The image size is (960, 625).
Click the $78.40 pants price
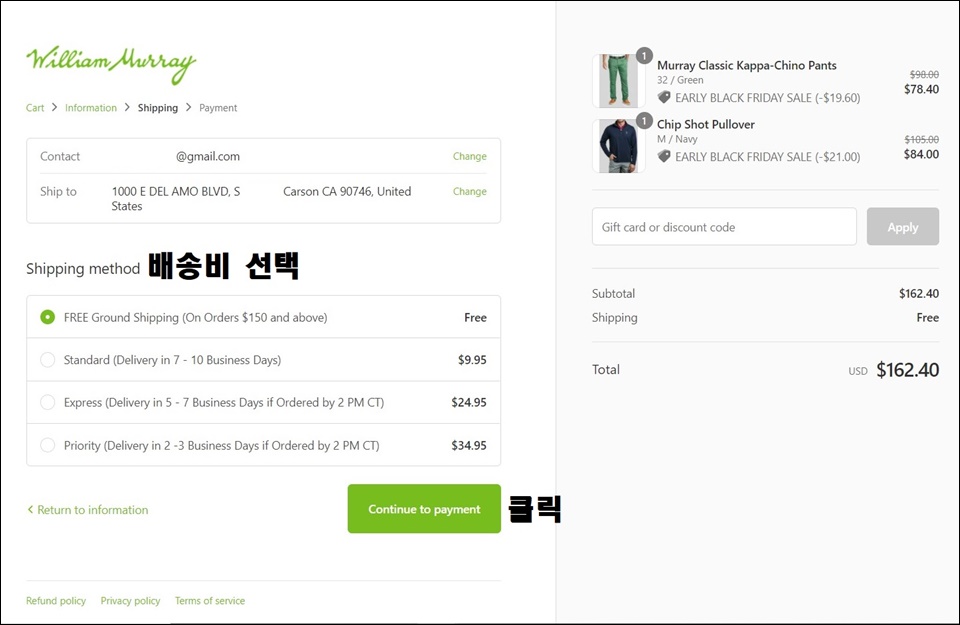click(x=921, y=89)
